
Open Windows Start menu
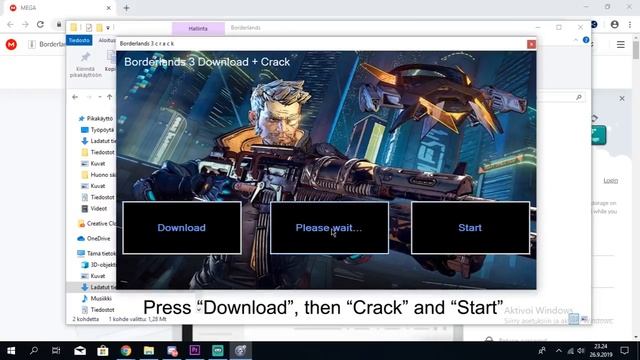pos(11,351)
